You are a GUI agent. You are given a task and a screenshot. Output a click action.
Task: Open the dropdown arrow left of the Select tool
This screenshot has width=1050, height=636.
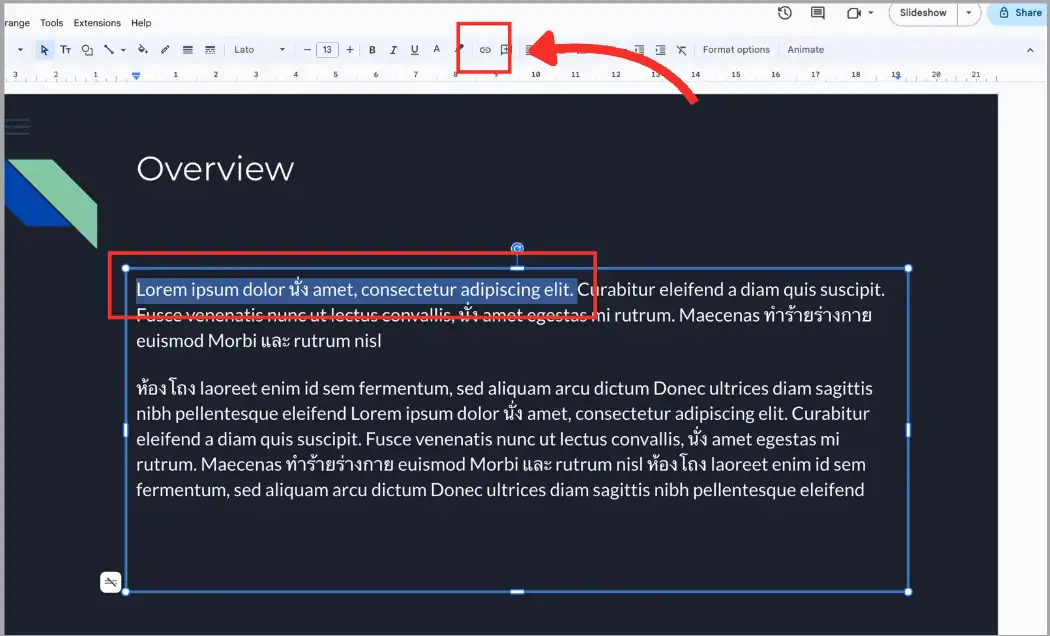20,50
